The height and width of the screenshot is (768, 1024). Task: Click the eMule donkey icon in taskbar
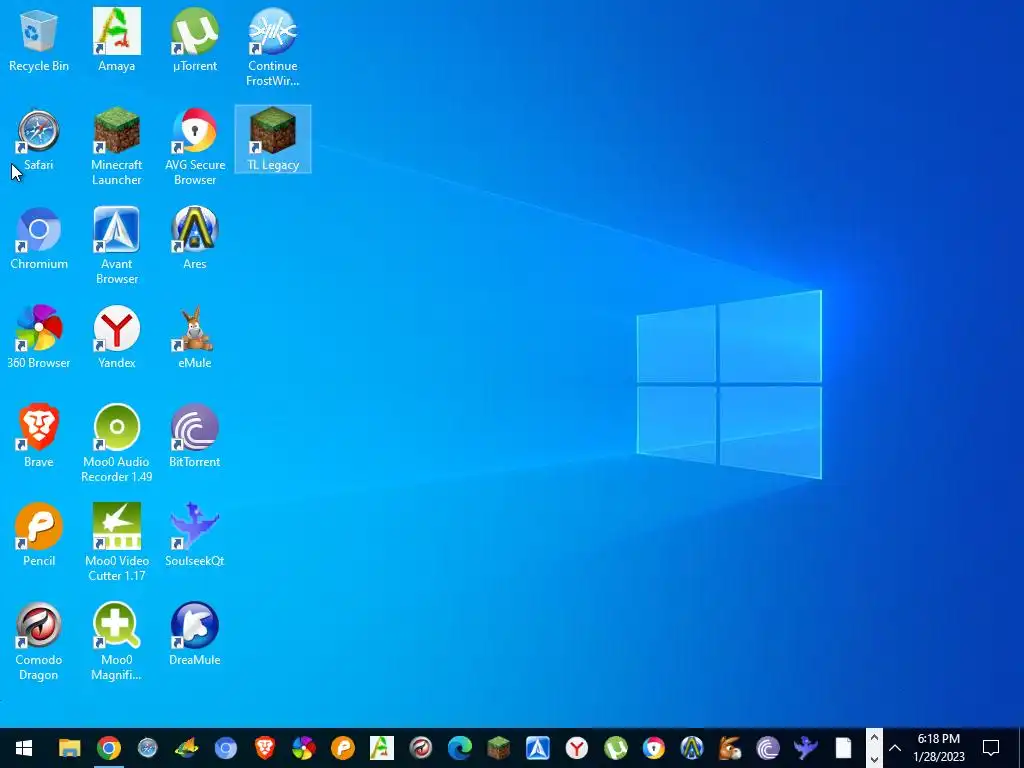tap(729, 748)
